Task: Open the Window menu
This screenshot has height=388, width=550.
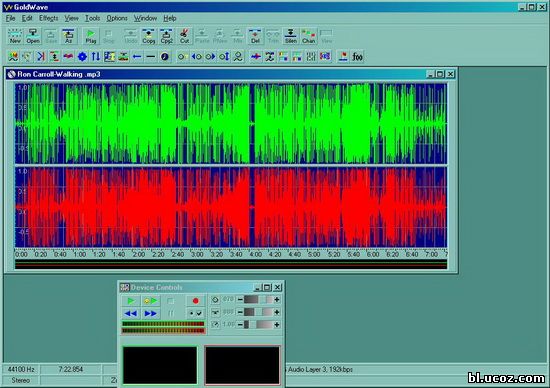Action: (146, 18)
